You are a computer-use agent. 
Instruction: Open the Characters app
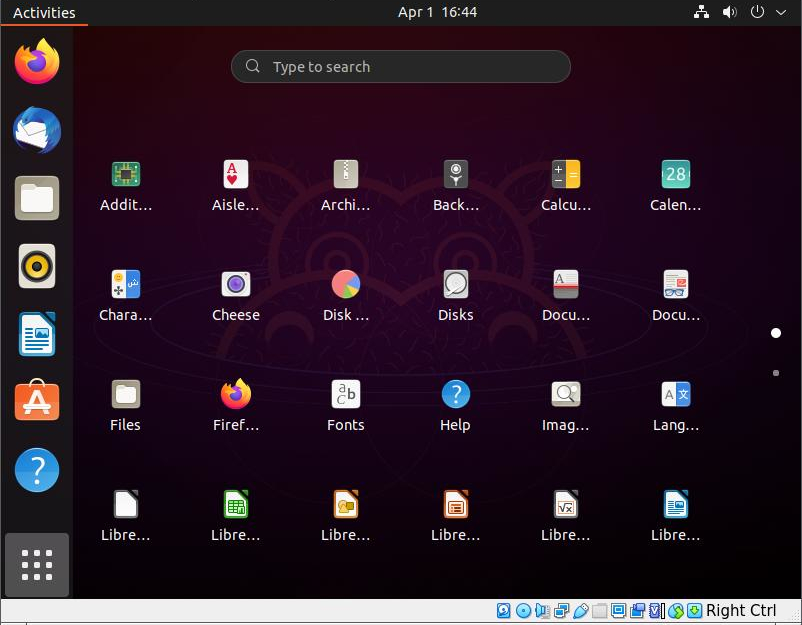click(x=126, y=285)
